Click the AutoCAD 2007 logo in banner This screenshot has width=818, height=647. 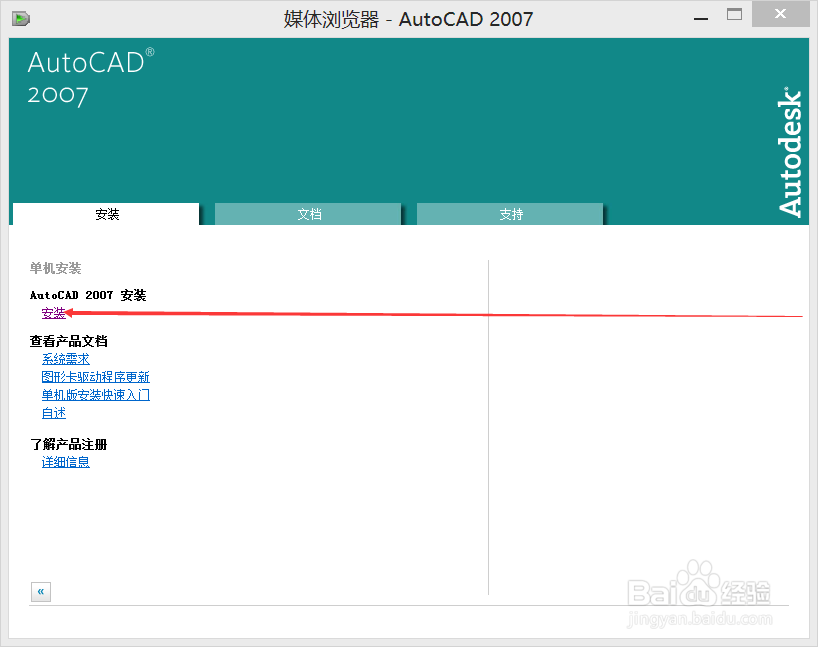[91, 77]
